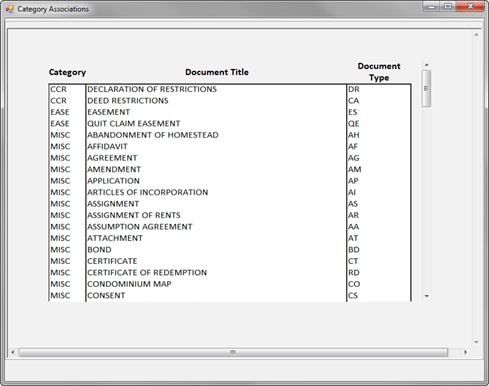
Task: Click MISC category in the BOND row
Action: coord(60,250)
